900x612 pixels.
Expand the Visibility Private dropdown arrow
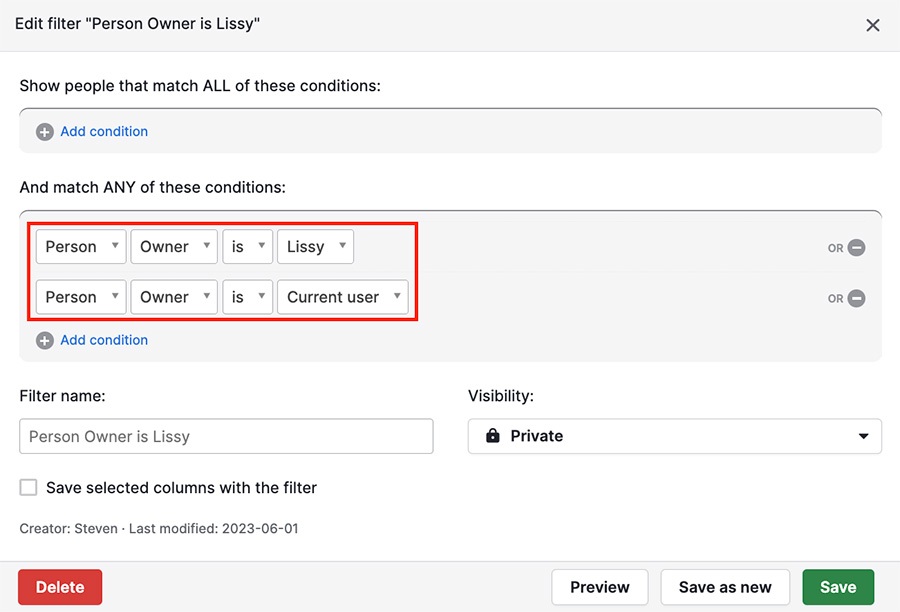(863, 436)
